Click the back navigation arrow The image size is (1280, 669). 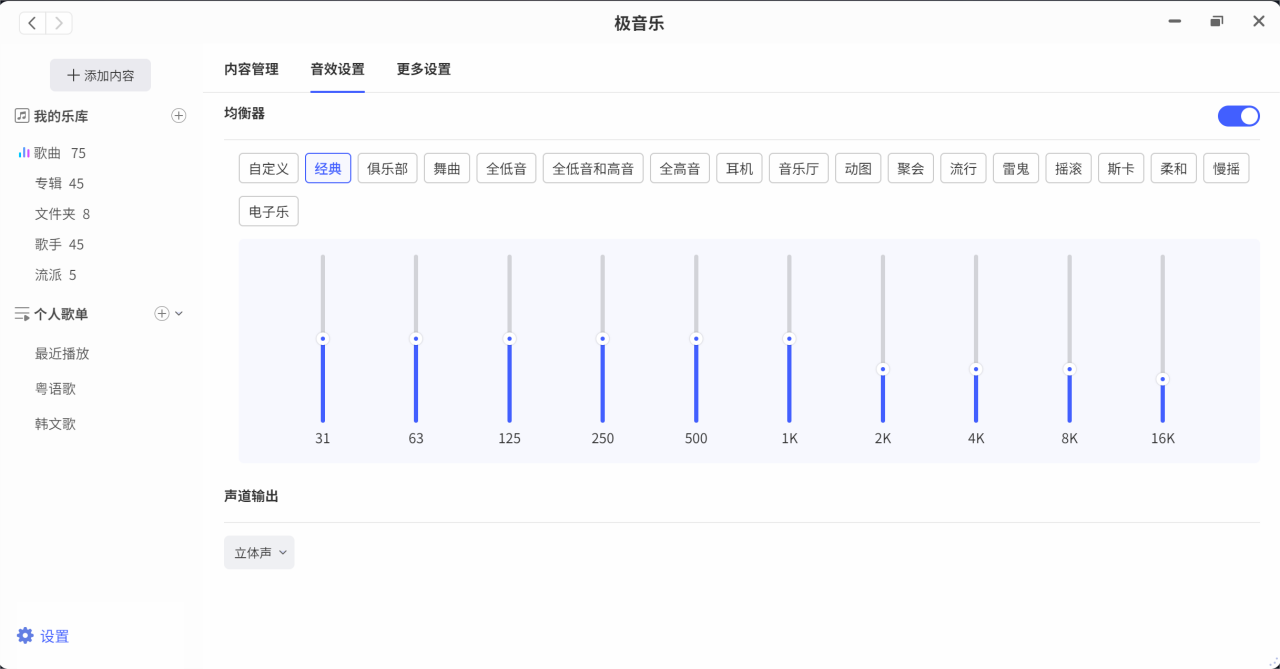tap(33, 23)
